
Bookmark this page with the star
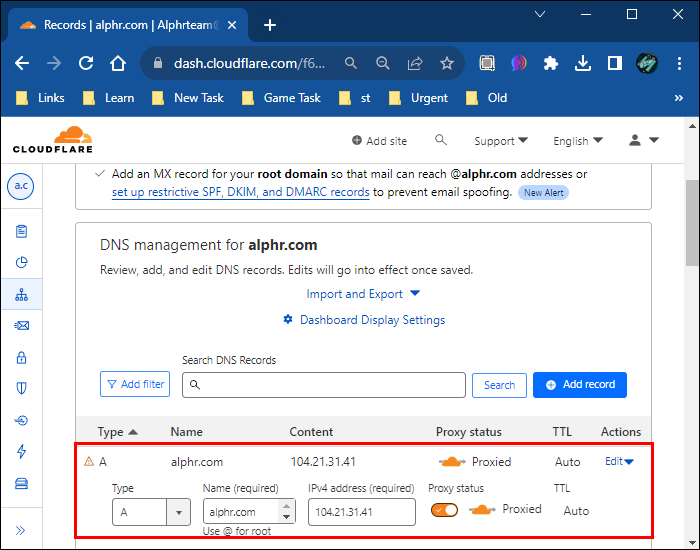(446, 63)
